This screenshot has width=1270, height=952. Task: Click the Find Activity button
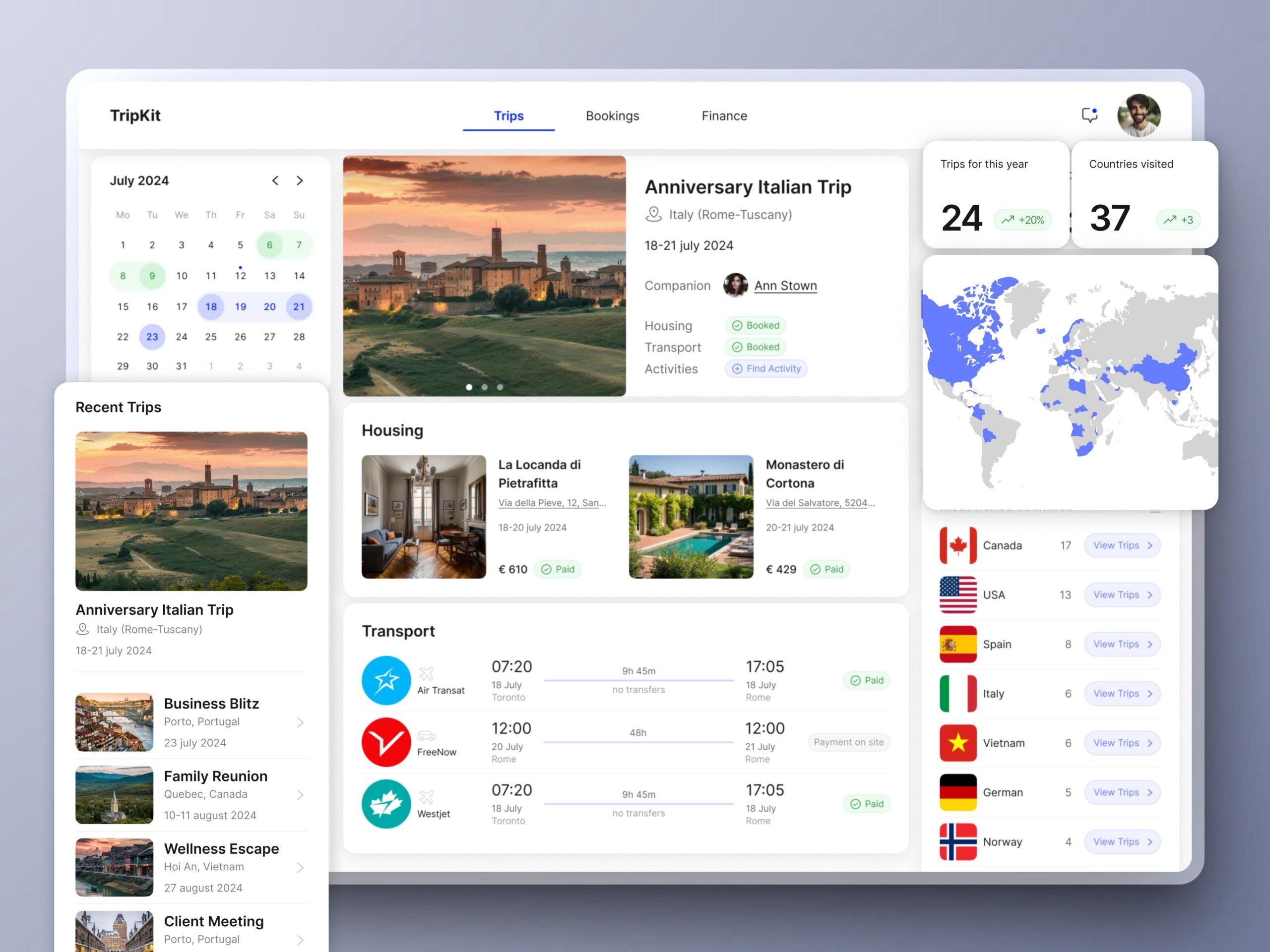click(x=766, y=368)
